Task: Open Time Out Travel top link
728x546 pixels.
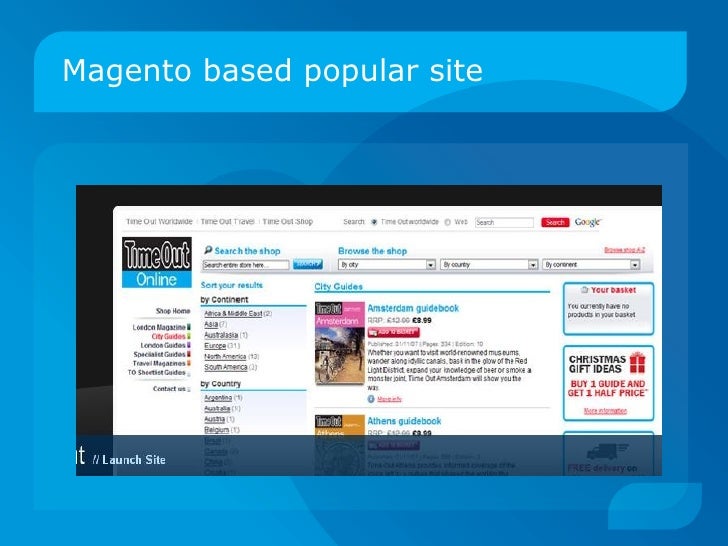Action: [228, 221]
